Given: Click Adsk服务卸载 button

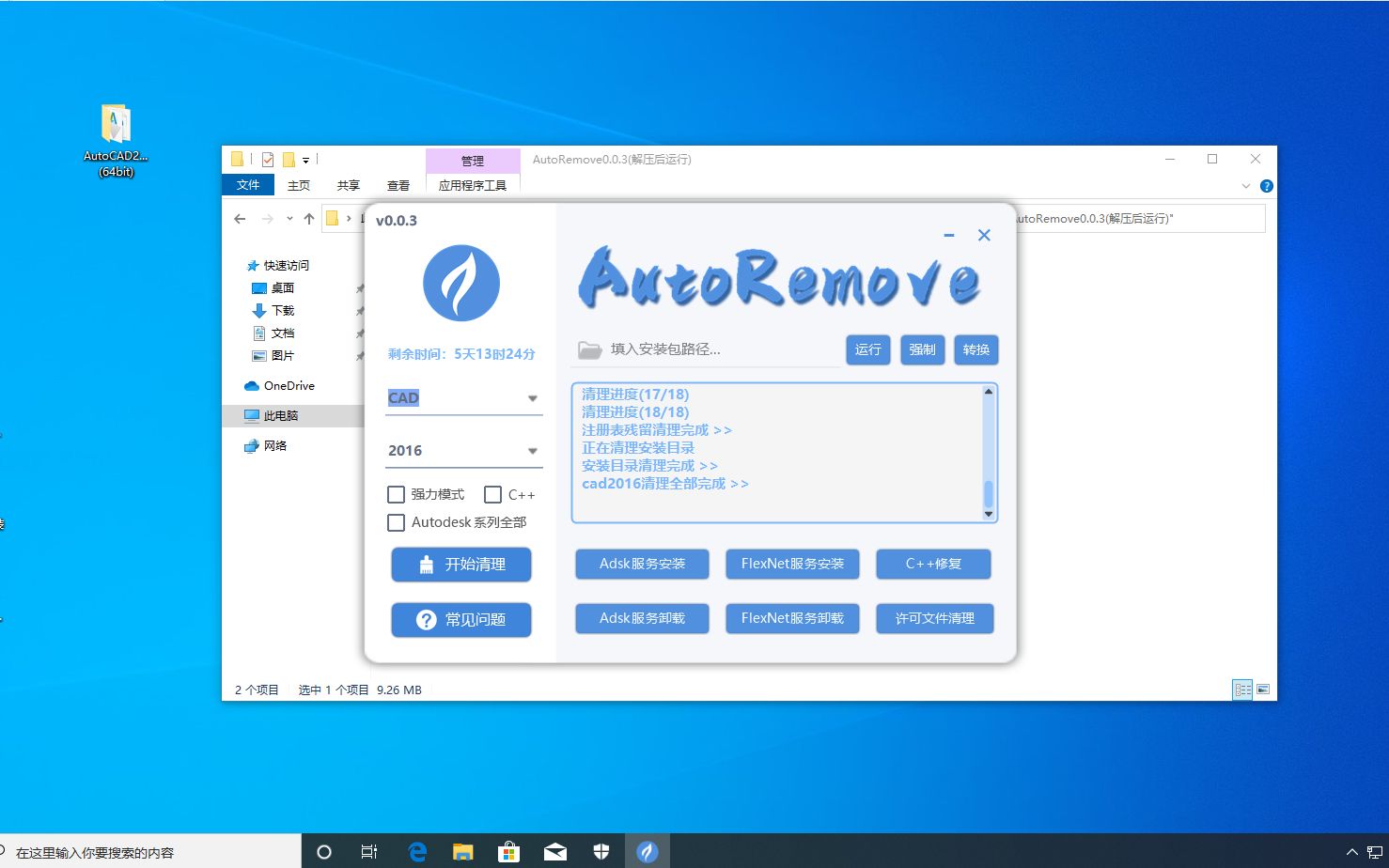Looking at the screenshot, I should pos(642,618).
